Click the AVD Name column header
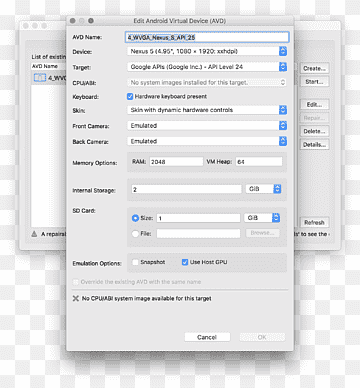The height and width of the screenshot is (388, 360). point(49,66)
